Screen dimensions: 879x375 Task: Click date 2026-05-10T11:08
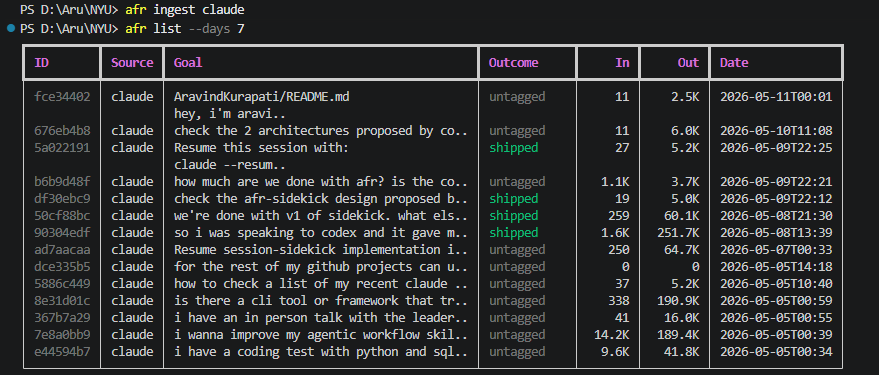(776, 131)
